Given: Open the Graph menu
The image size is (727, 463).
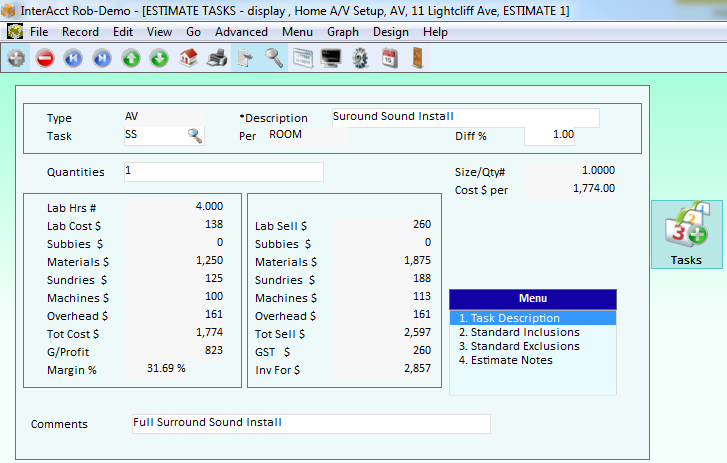Looking at the screenshot, I should [343, 32].
